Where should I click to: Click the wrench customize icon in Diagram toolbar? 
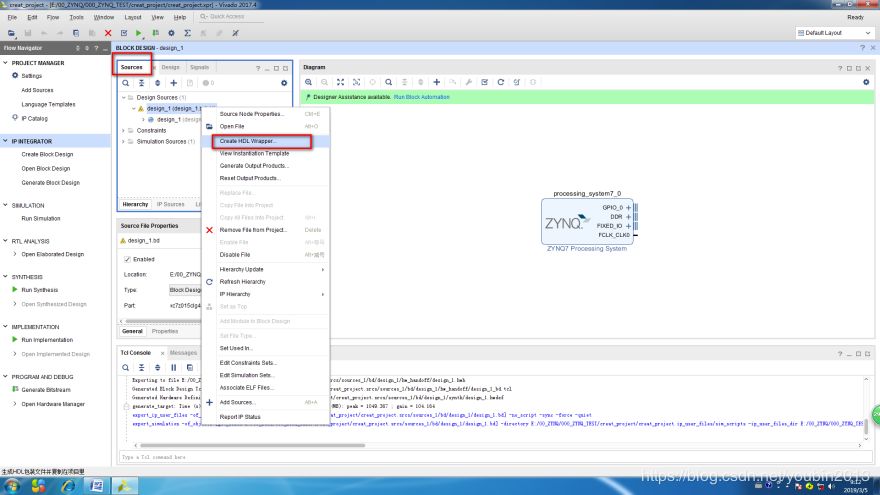(x=469, y=82)
